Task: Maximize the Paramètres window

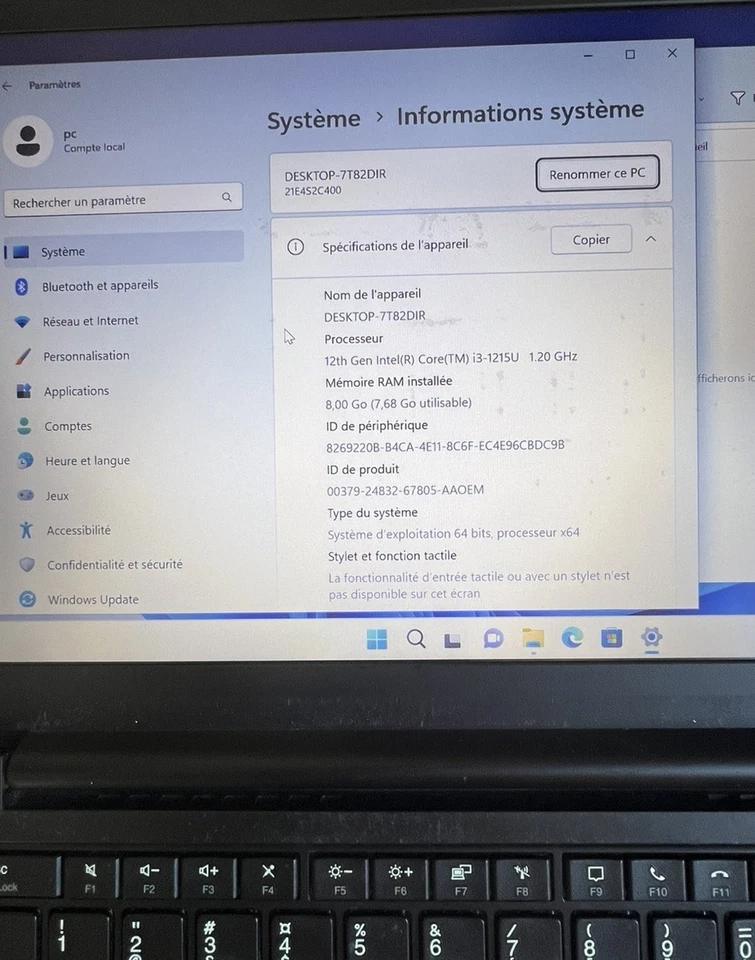Action: (629, 54)
